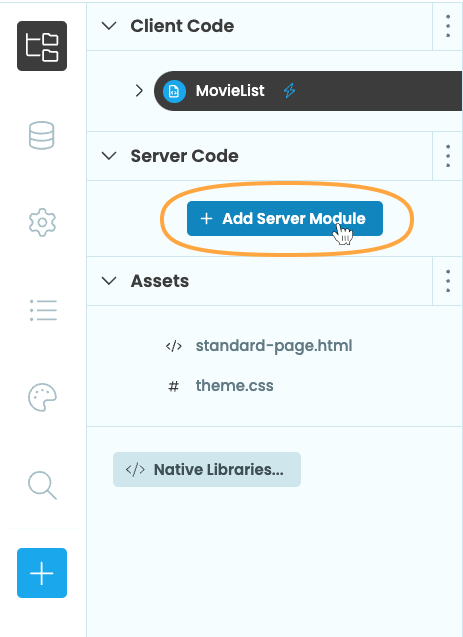Click the hash icon beside theme.css

point(173,386)
